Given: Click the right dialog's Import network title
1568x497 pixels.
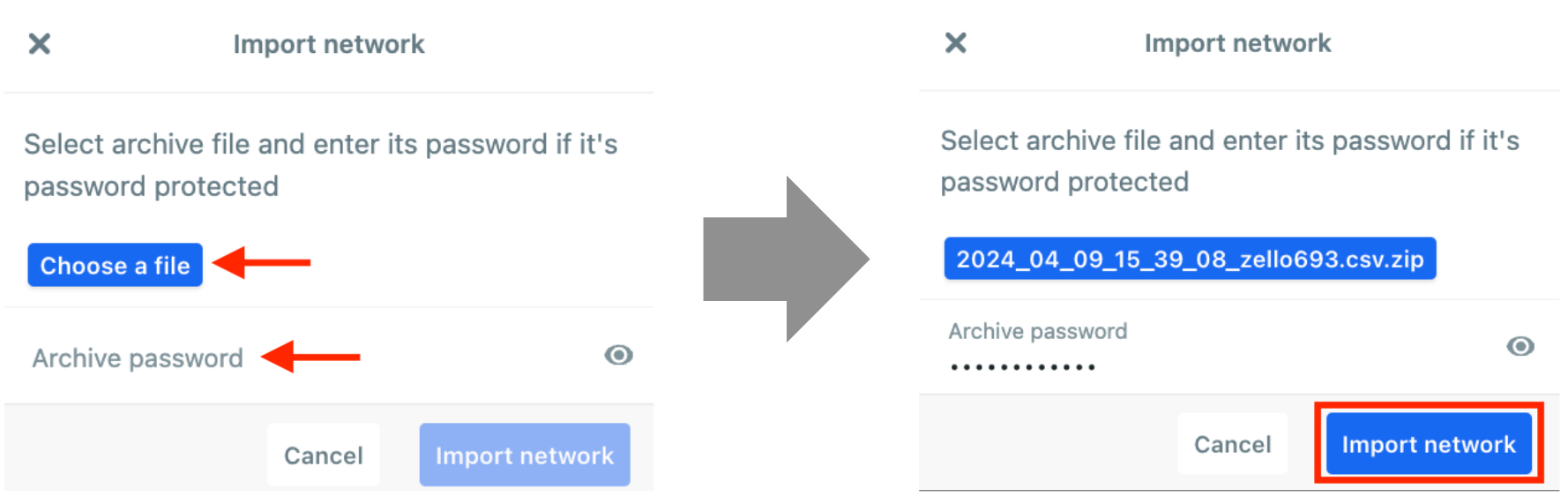Looking at the screenshot, I should pos(1237,42).
